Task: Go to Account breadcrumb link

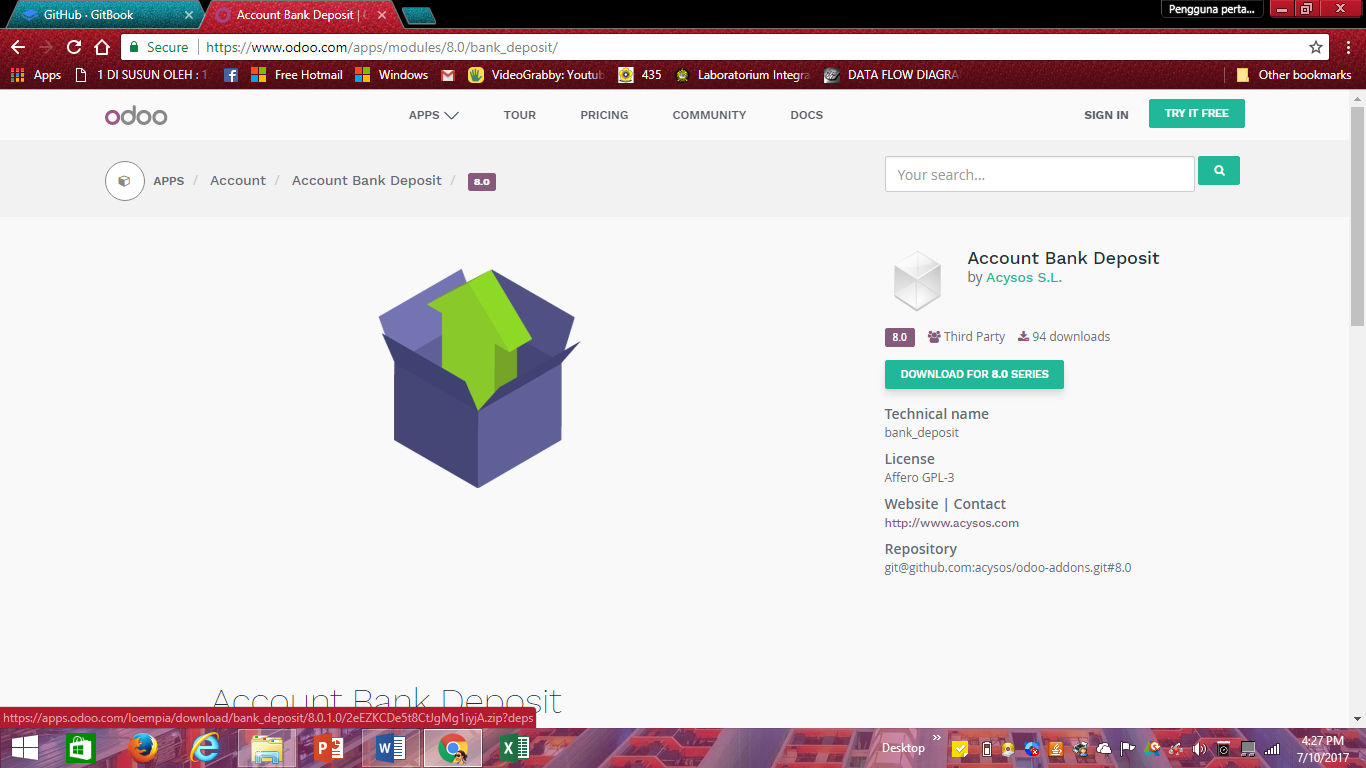Action: tap(238, 181)
